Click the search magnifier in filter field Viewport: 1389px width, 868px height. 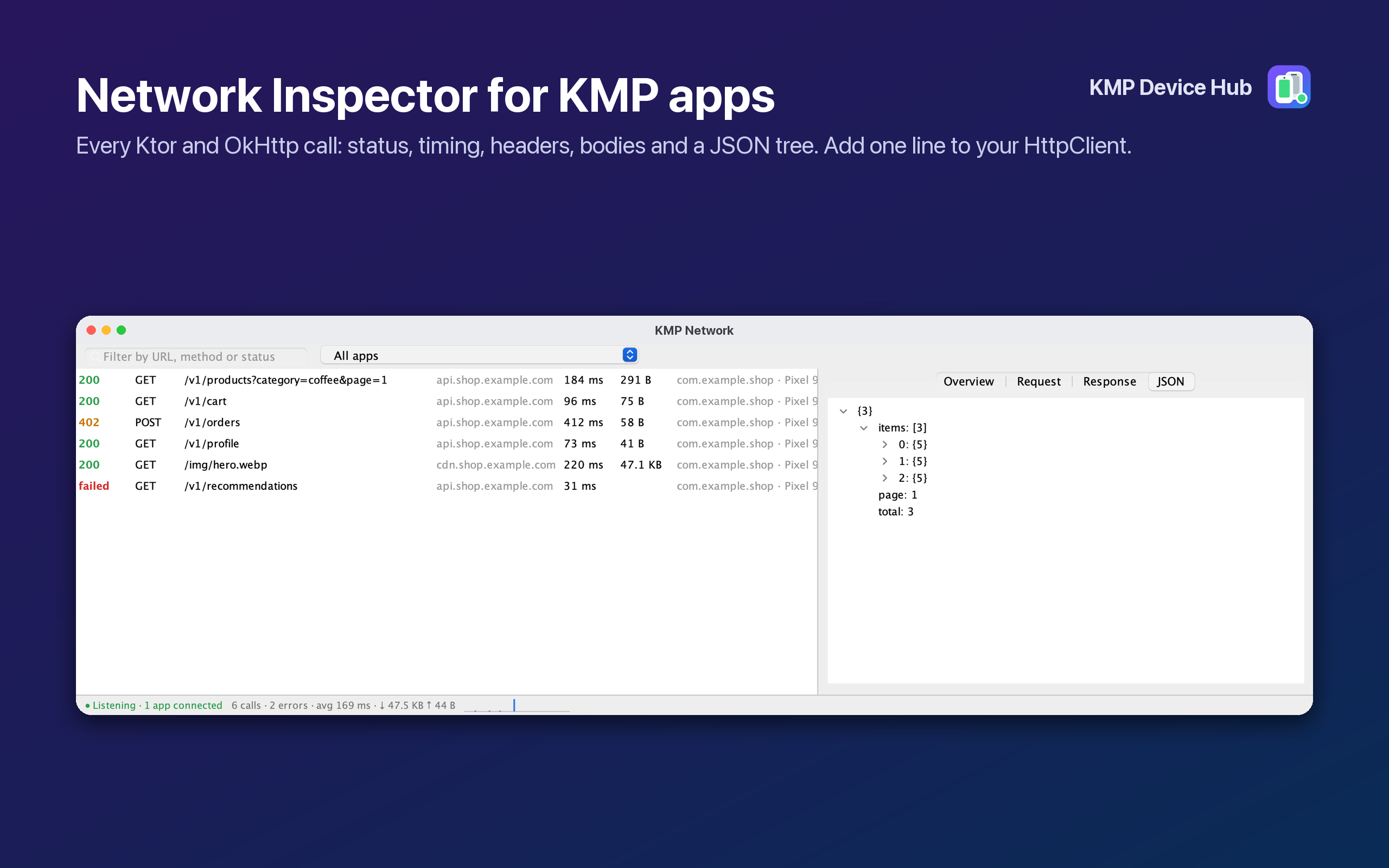pyautogui.click(x=95, y=356)
